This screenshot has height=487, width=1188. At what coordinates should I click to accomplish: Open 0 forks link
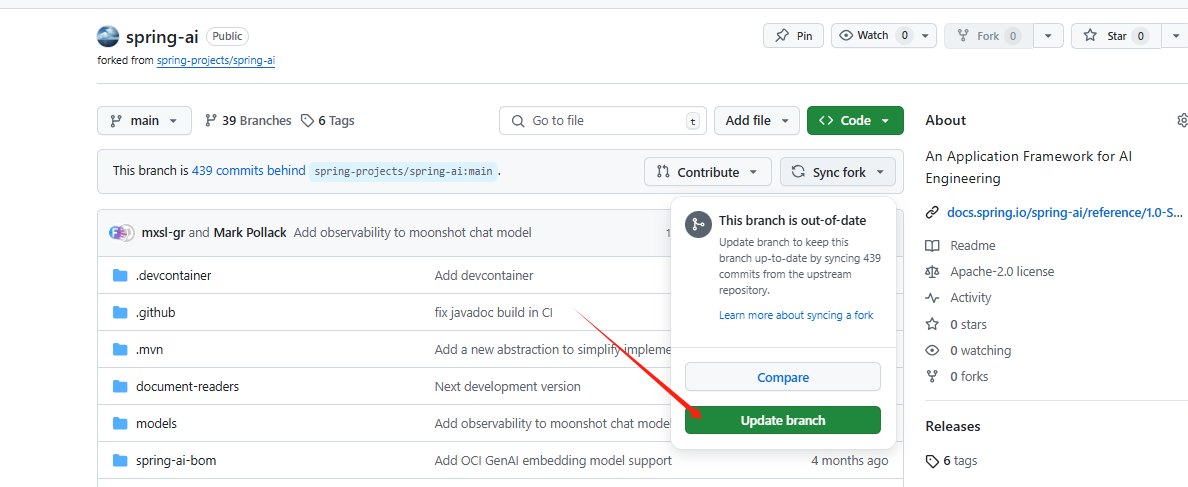click(x=969, y=376)
